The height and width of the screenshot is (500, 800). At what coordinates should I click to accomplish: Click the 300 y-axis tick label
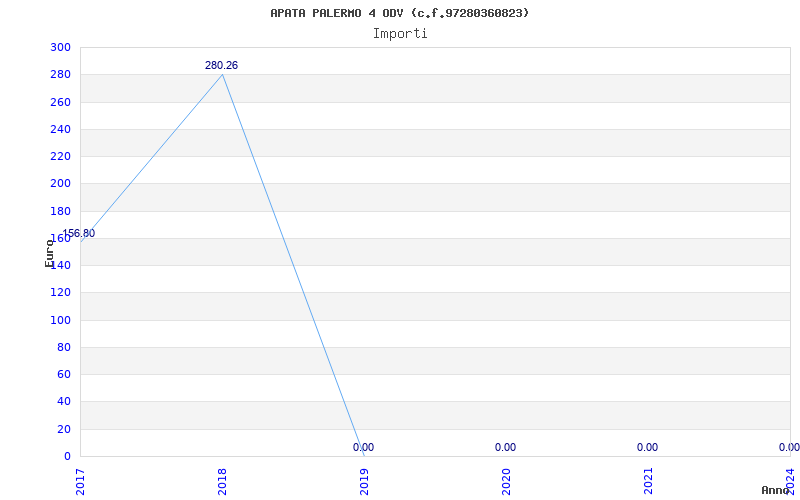tap(60, 47)
